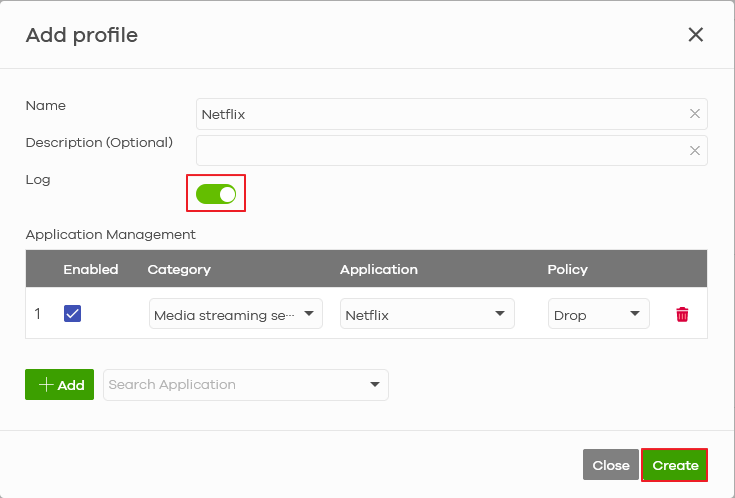Open the Drop policy dropdown
The image size is (735, 498).
pos(598,315)
